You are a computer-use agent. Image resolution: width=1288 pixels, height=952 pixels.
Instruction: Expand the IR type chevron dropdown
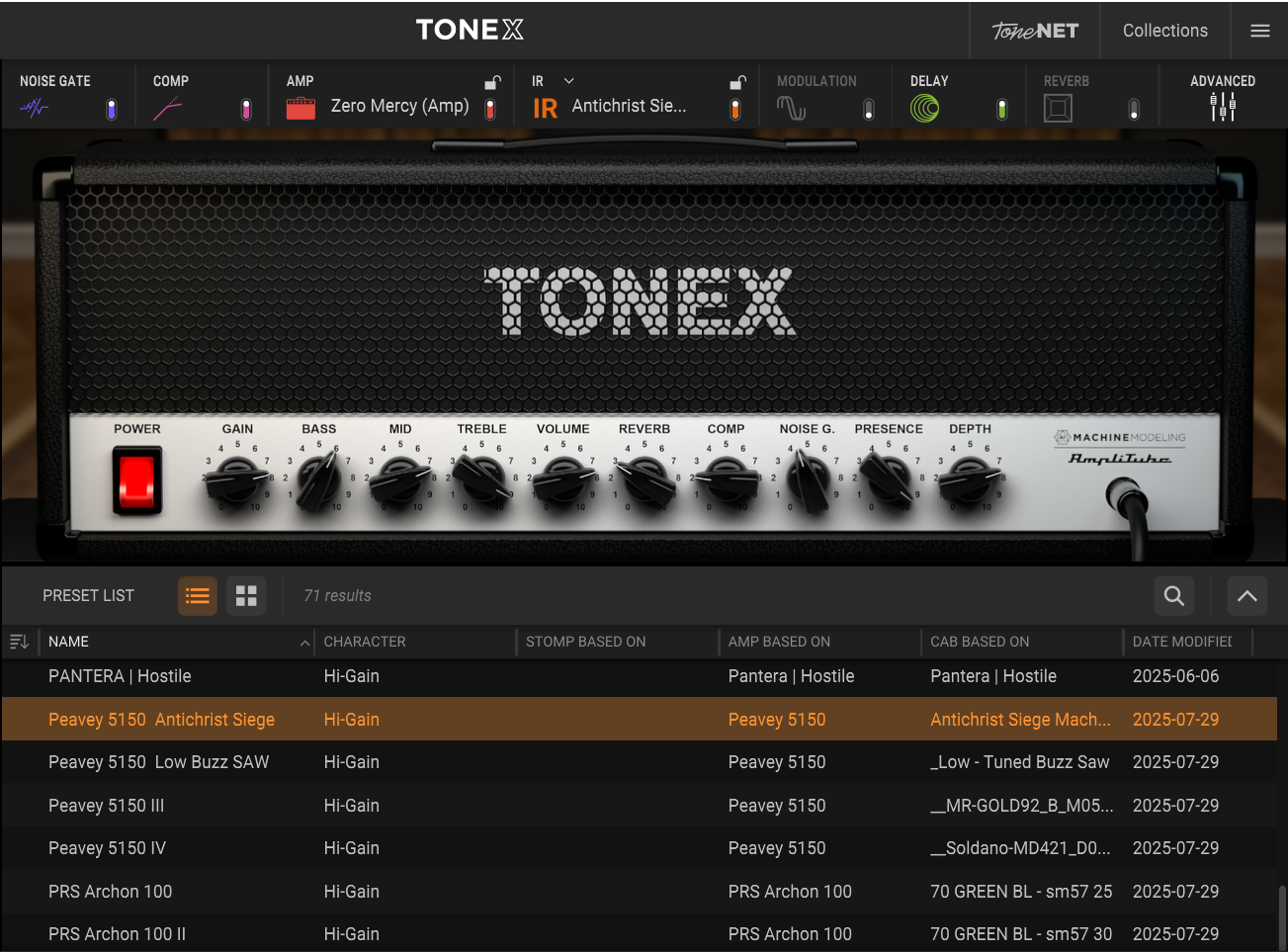tap(568, 81)
